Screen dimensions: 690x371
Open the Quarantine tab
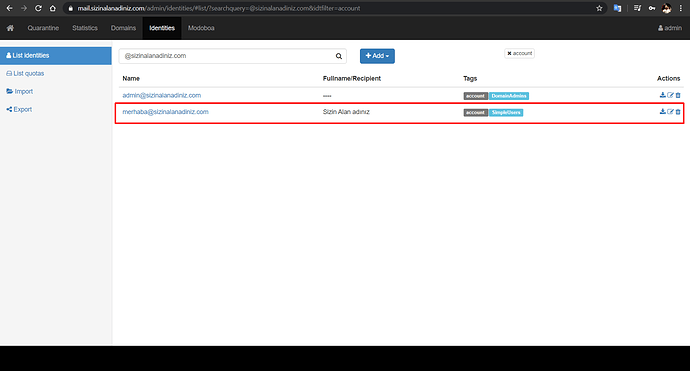tap(43, 28)
